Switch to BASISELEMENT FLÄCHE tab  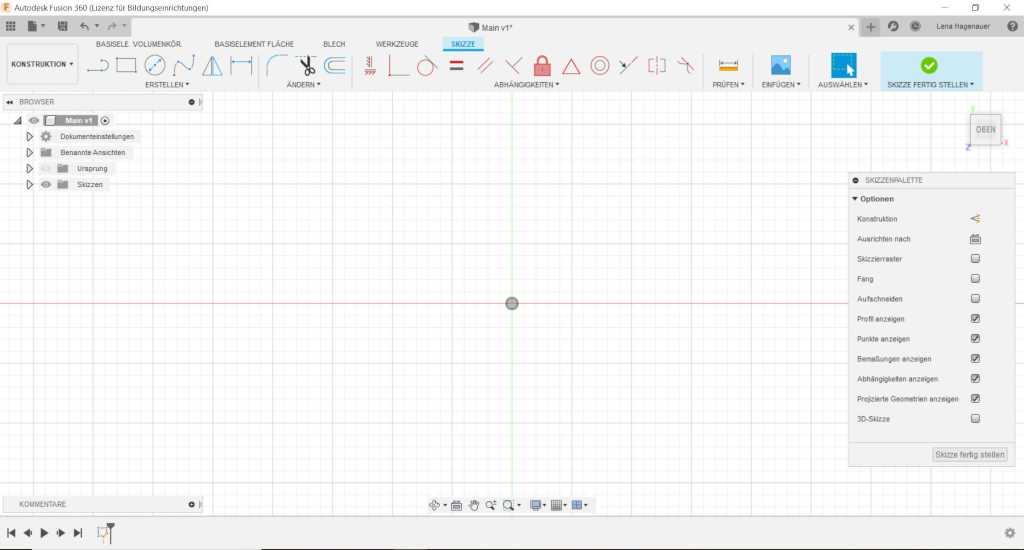pos(254,44)
